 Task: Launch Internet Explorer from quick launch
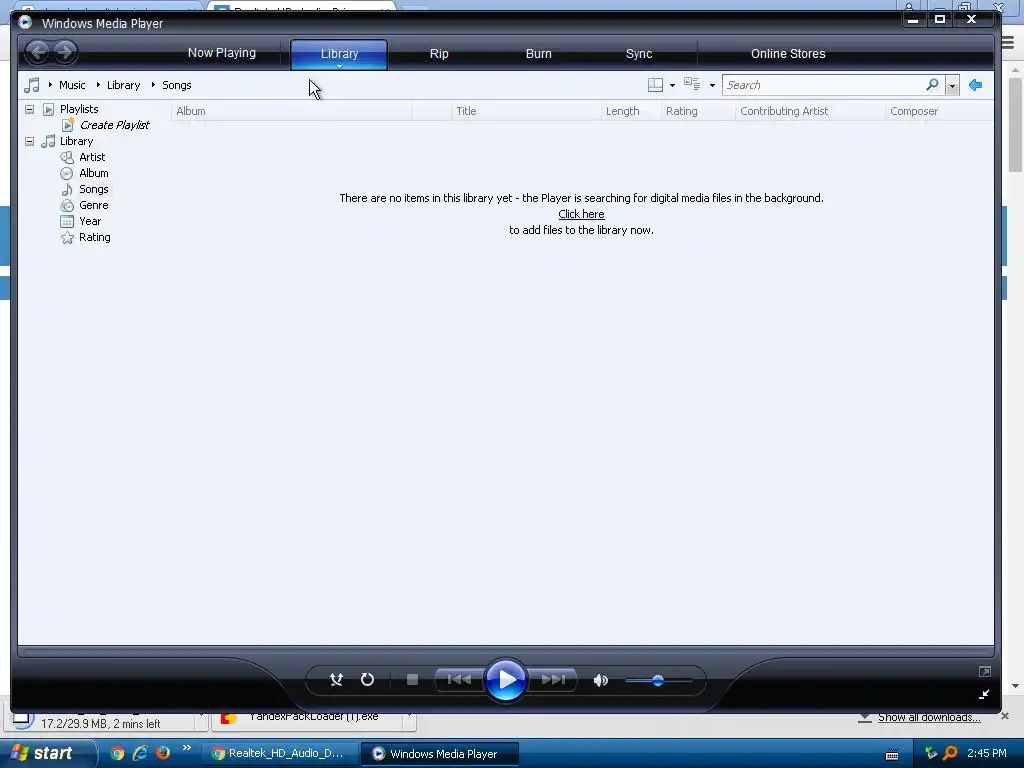point(140,753)
